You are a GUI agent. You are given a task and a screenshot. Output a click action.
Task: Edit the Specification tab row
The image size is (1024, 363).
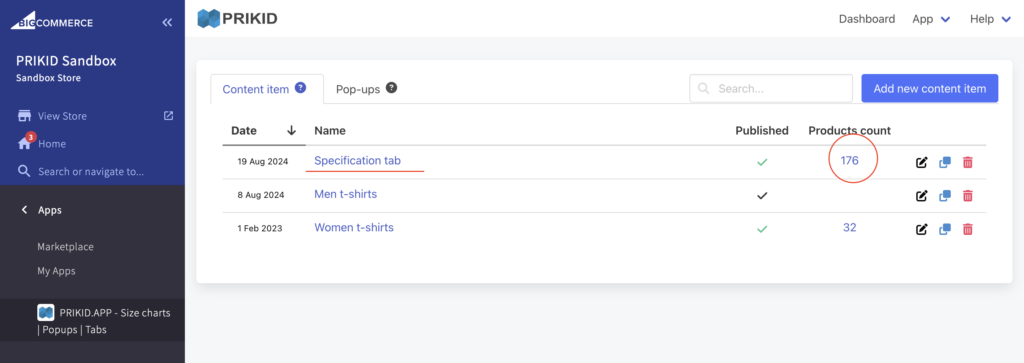pos(921,162)
